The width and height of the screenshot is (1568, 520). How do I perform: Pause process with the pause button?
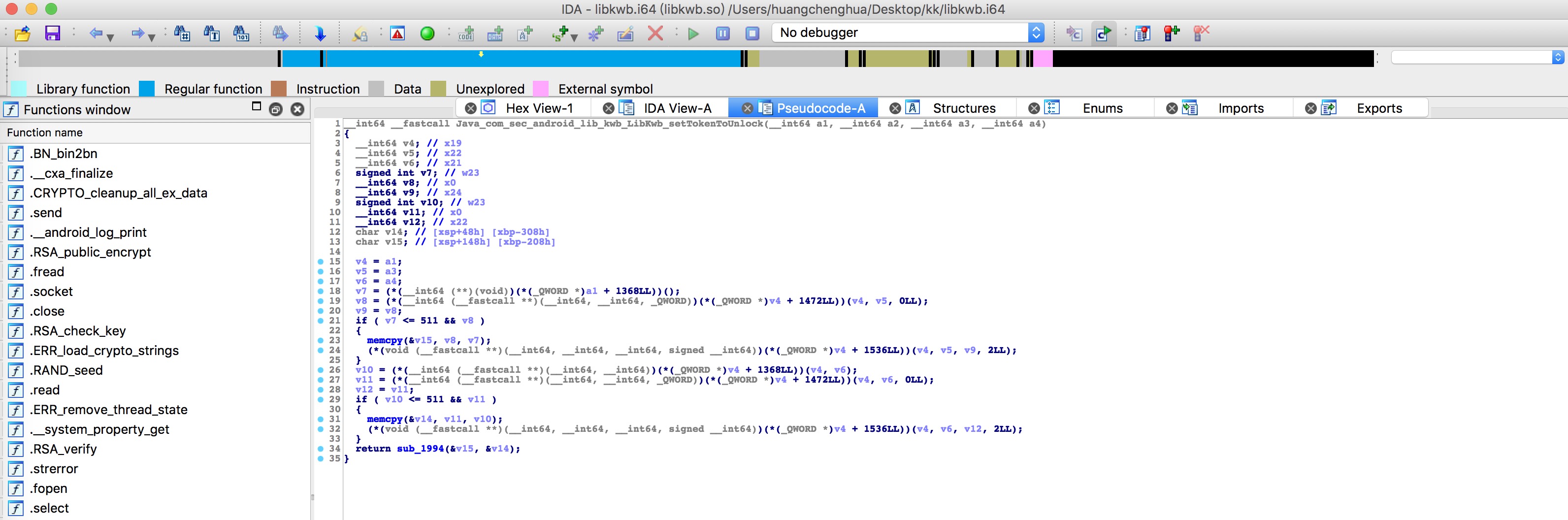pyautogui.click(x=723, y=33)
